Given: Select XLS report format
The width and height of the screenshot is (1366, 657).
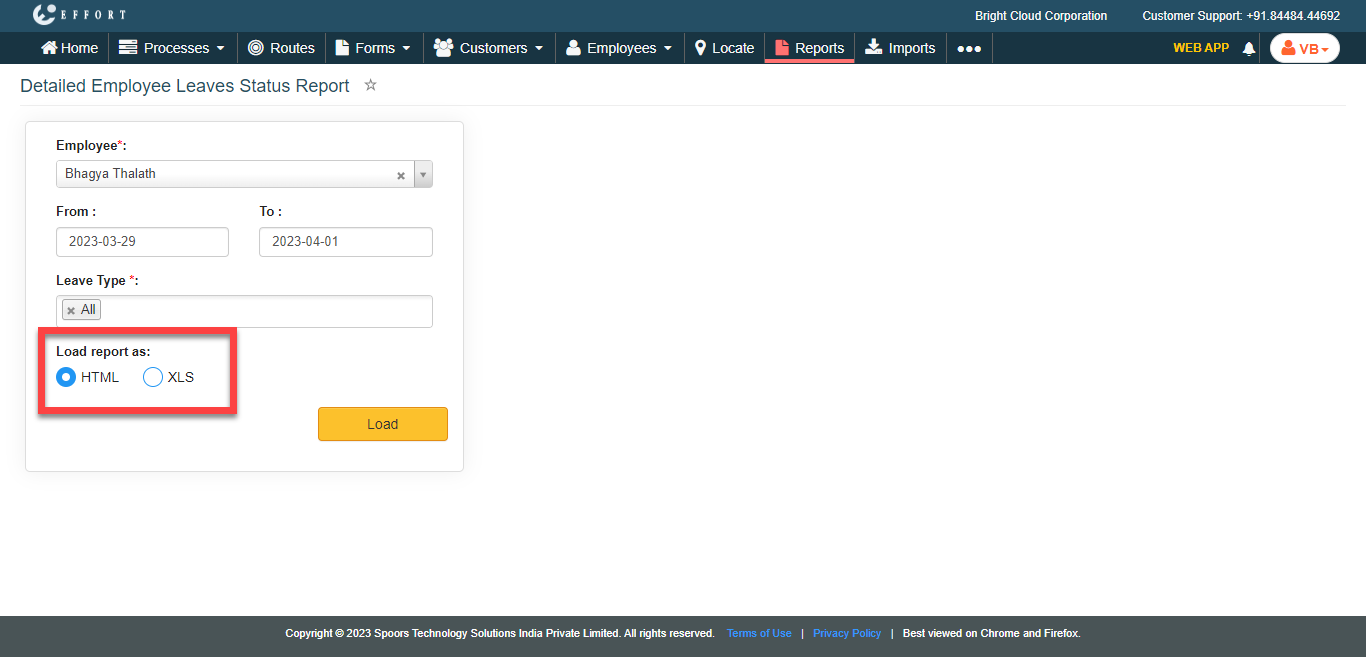Looking at the screenshot, I should point(153,377).
